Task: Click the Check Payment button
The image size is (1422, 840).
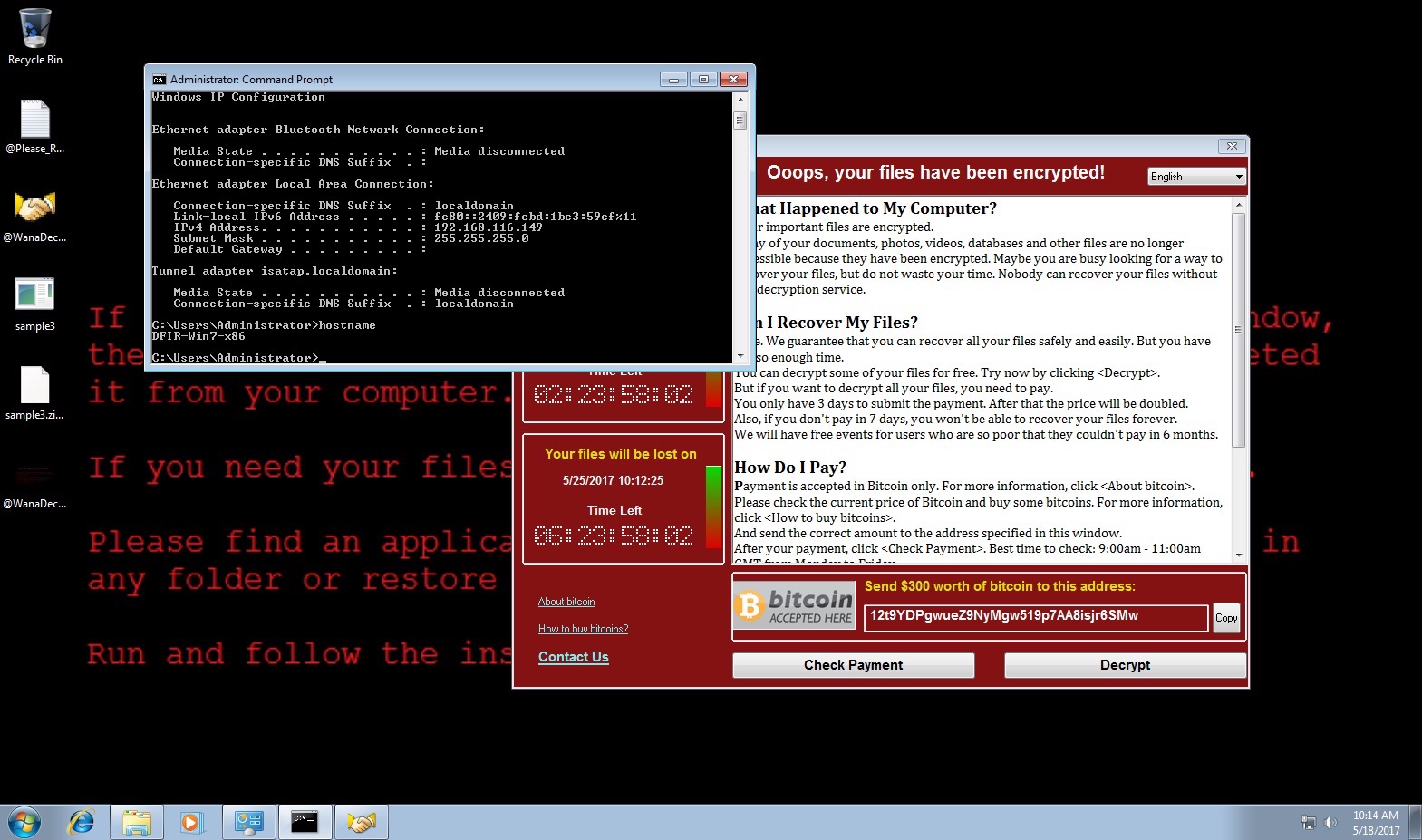Action: pyautogui.click(x=853, y=665)
